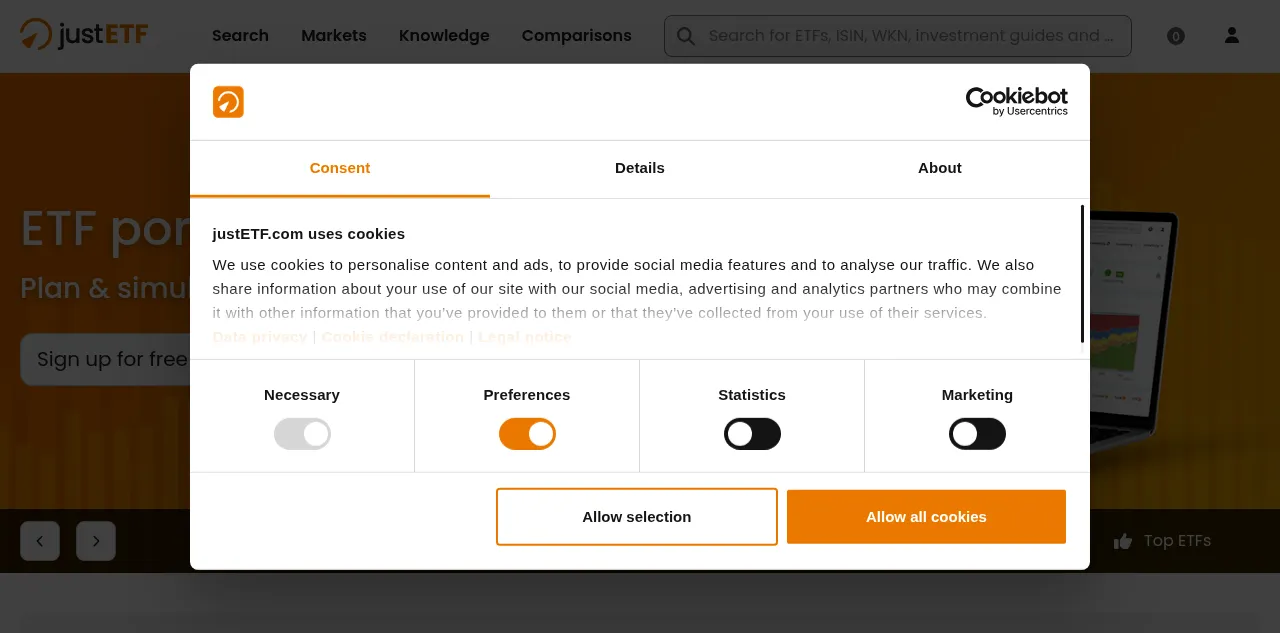The image size is (1280, 633).
Task: Go to next carousel slide
Action: 96,541
